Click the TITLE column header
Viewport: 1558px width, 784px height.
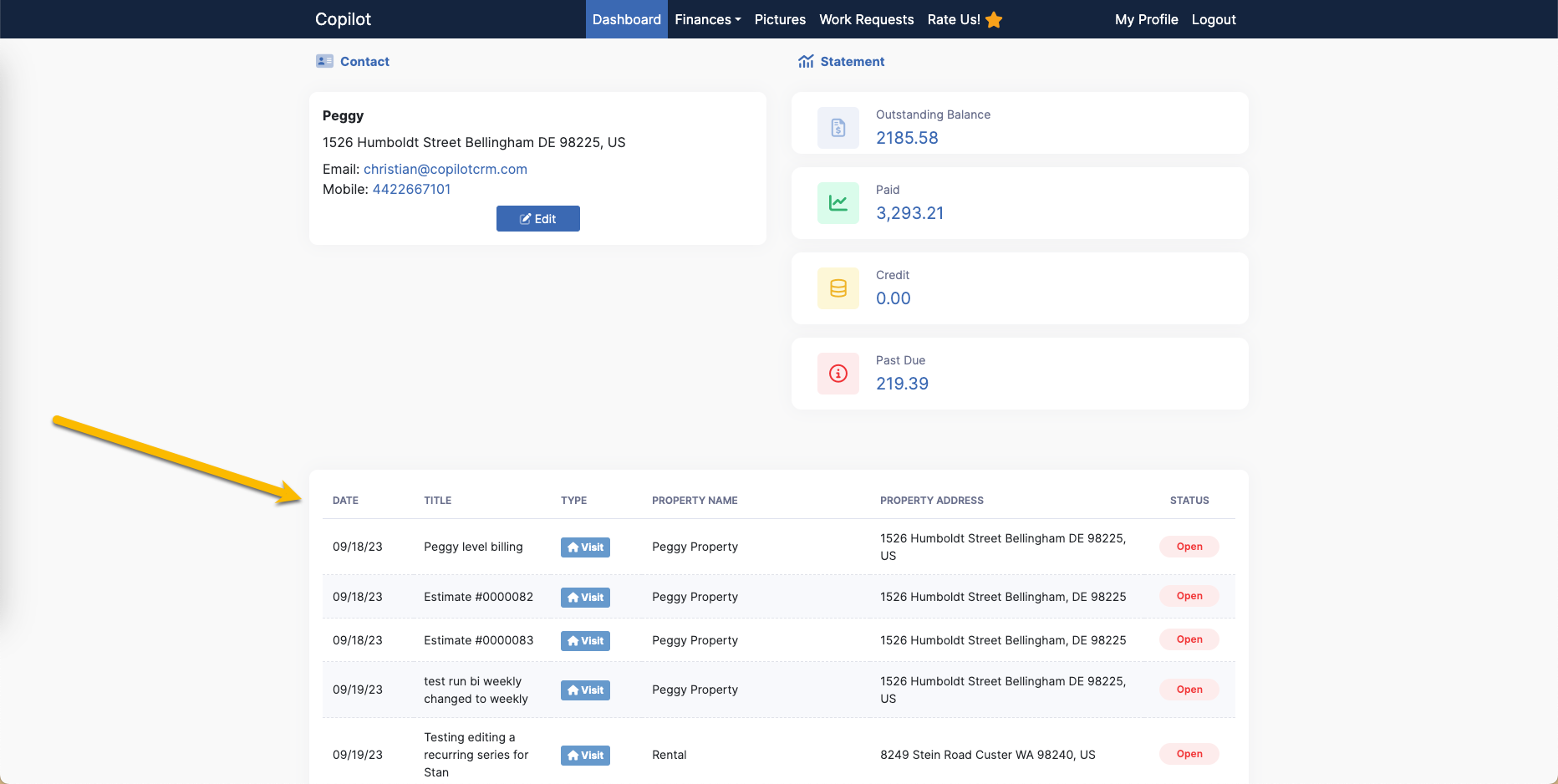(437, 501)
